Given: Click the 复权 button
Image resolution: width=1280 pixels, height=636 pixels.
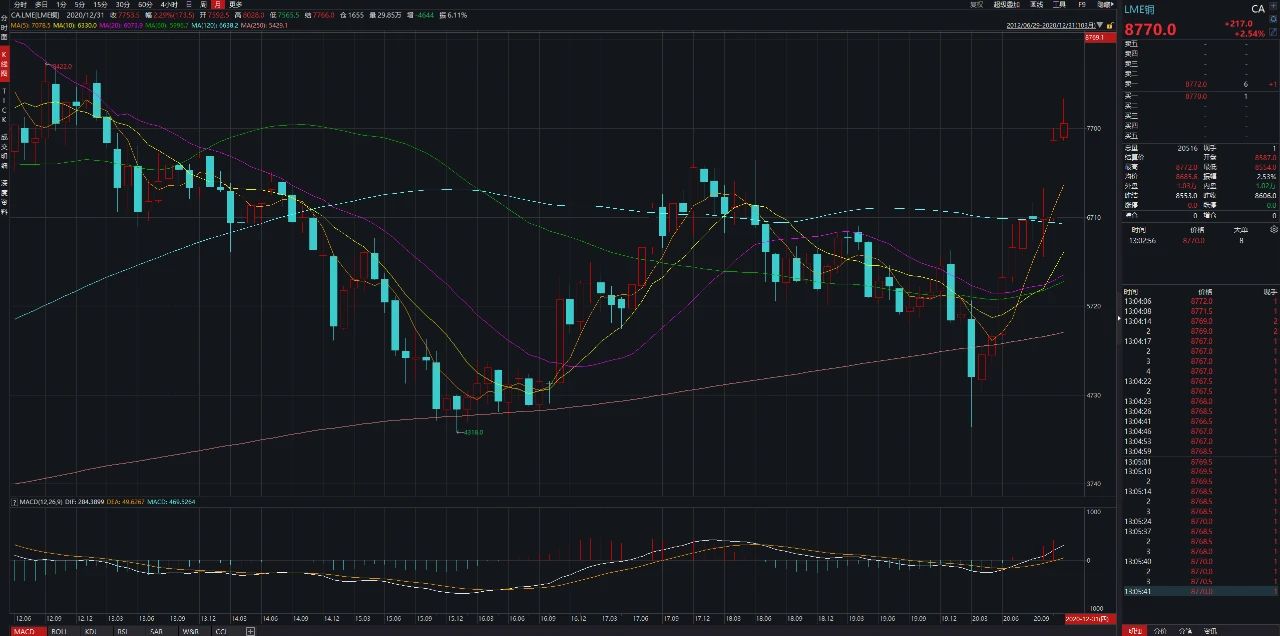Looking at the screenshot, I should pos(976,5).
